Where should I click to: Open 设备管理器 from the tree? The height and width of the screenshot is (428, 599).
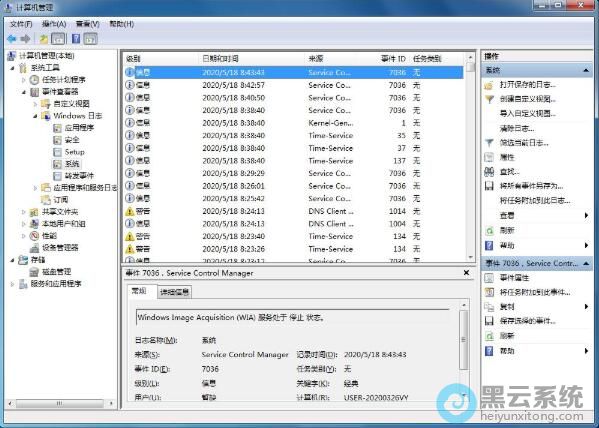pos(60,248)
